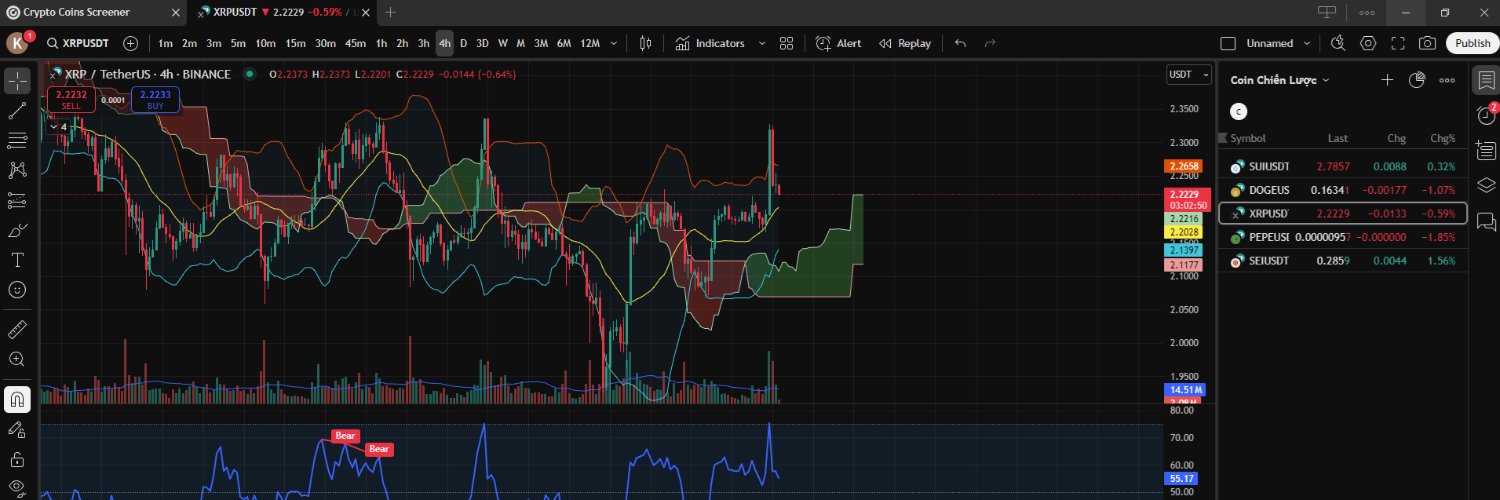1500x500 pixels.
Task: Publish the chart idea
Action: tap(1472, 43)
